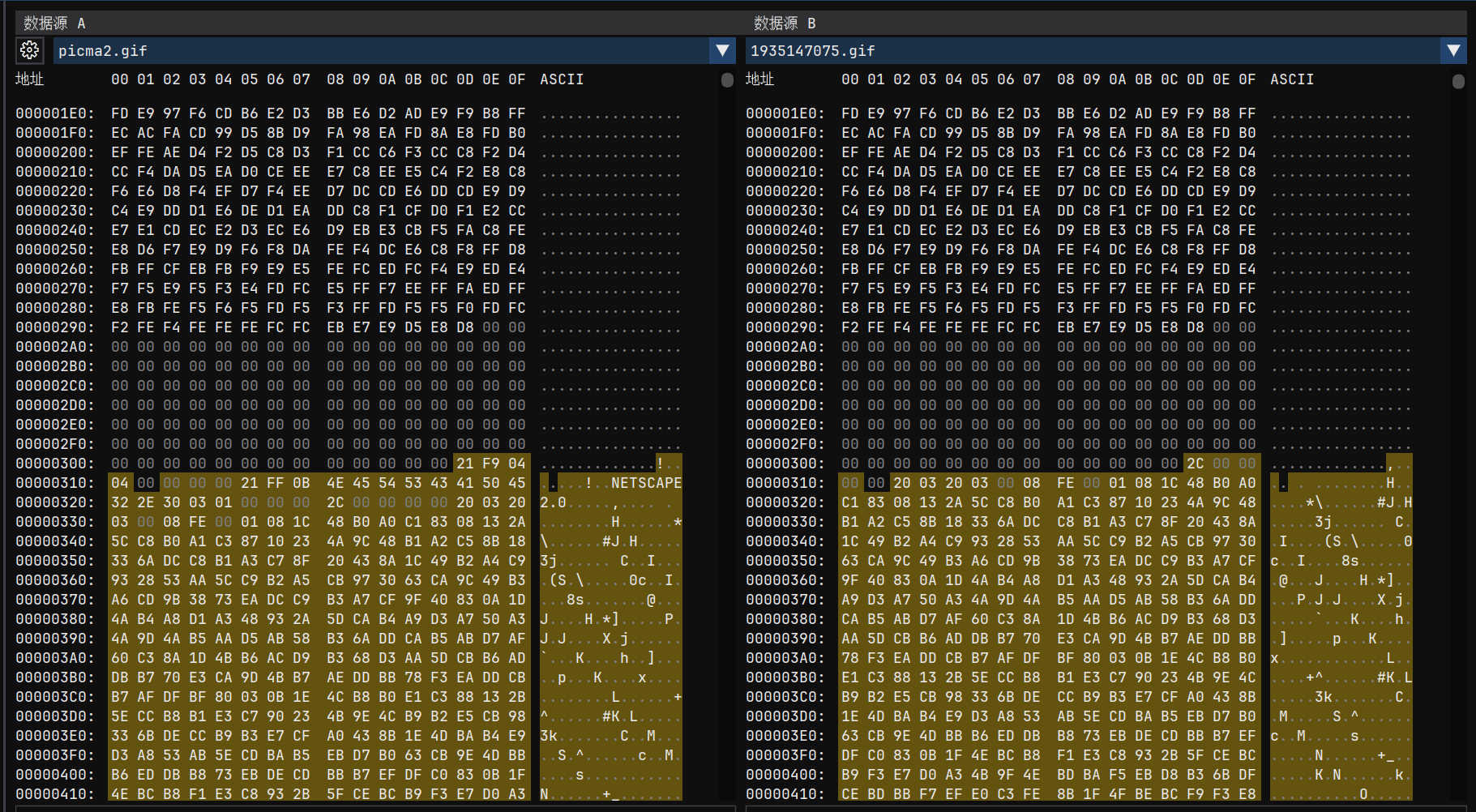Select address 000003C0 in data source A
The height and width of the screenshot is (812, 1476).
click(x=55, y=697)
